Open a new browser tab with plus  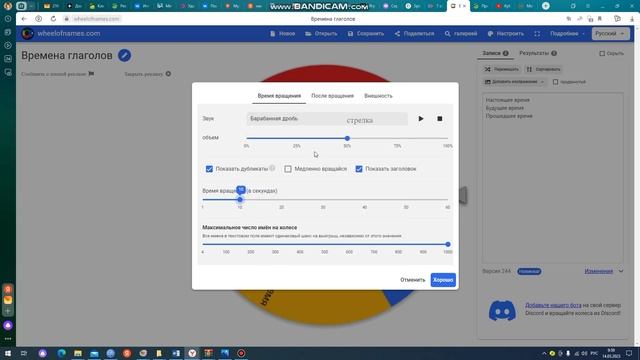tap(546, 6)
